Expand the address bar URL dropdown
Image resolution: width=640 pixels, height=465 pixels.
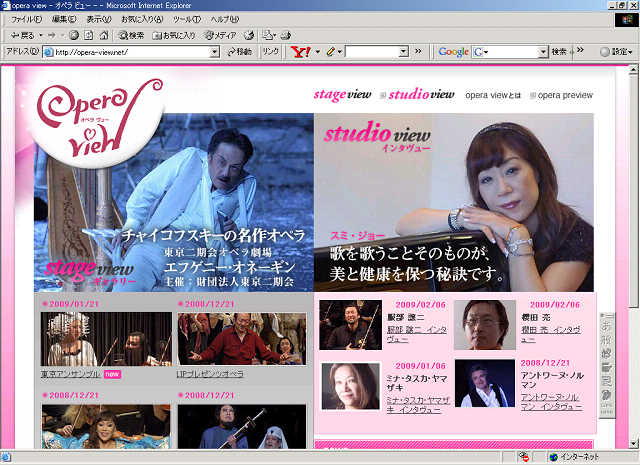coord(214,52)
